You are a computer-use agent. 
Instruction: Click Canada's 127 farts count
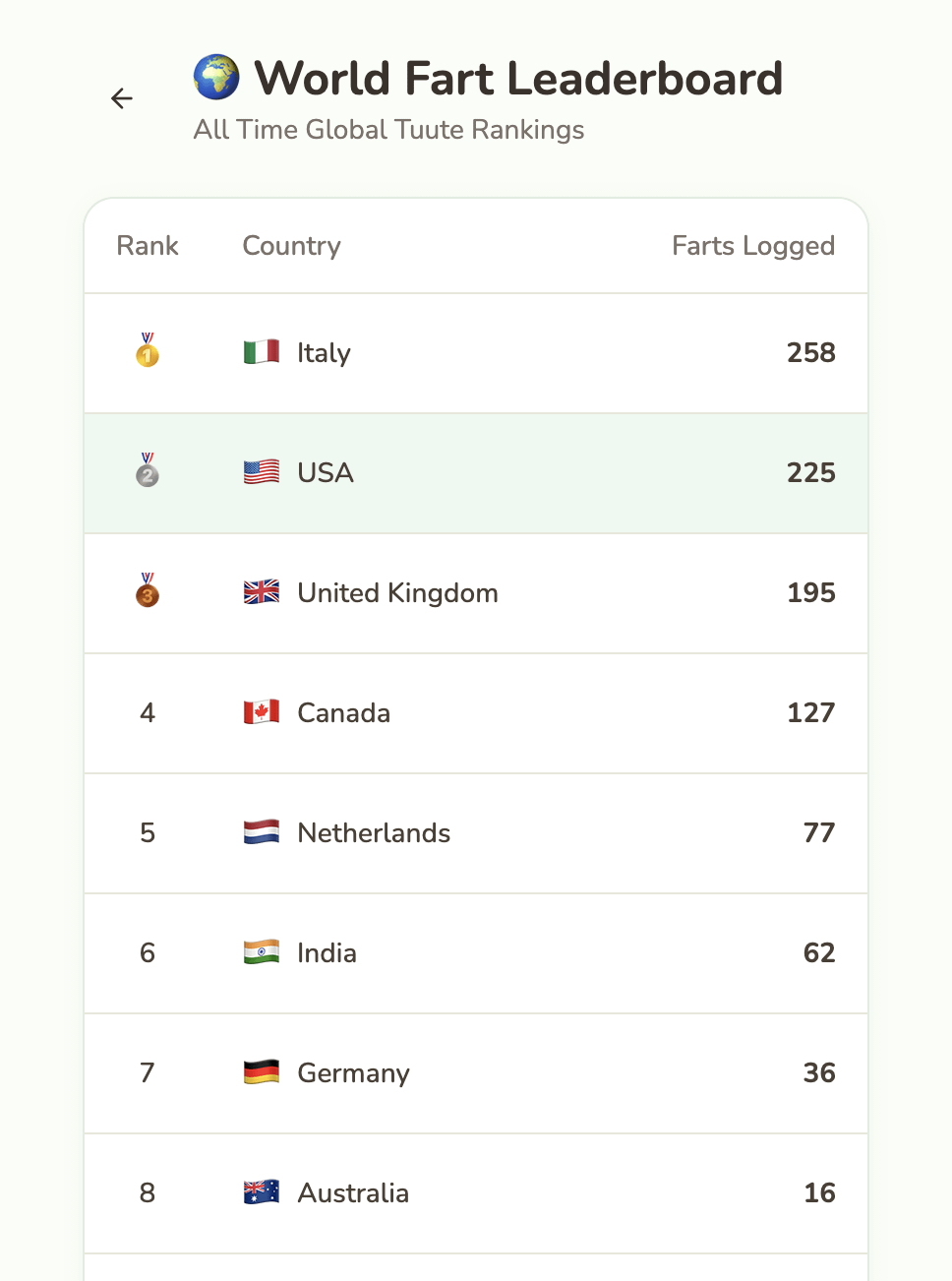click(x=810, y=712)
